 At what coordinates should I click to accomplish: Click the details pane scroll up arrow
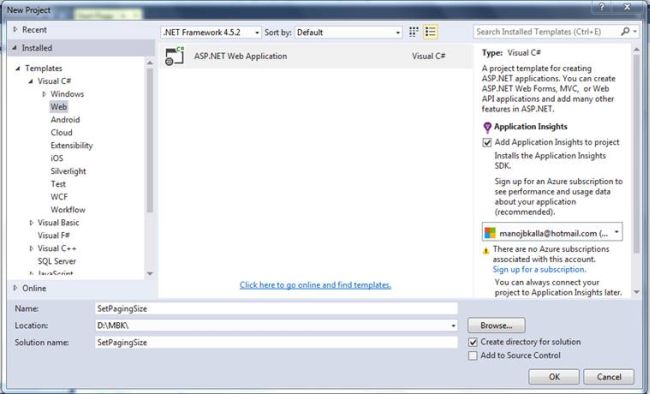click(x=636, y=49)
